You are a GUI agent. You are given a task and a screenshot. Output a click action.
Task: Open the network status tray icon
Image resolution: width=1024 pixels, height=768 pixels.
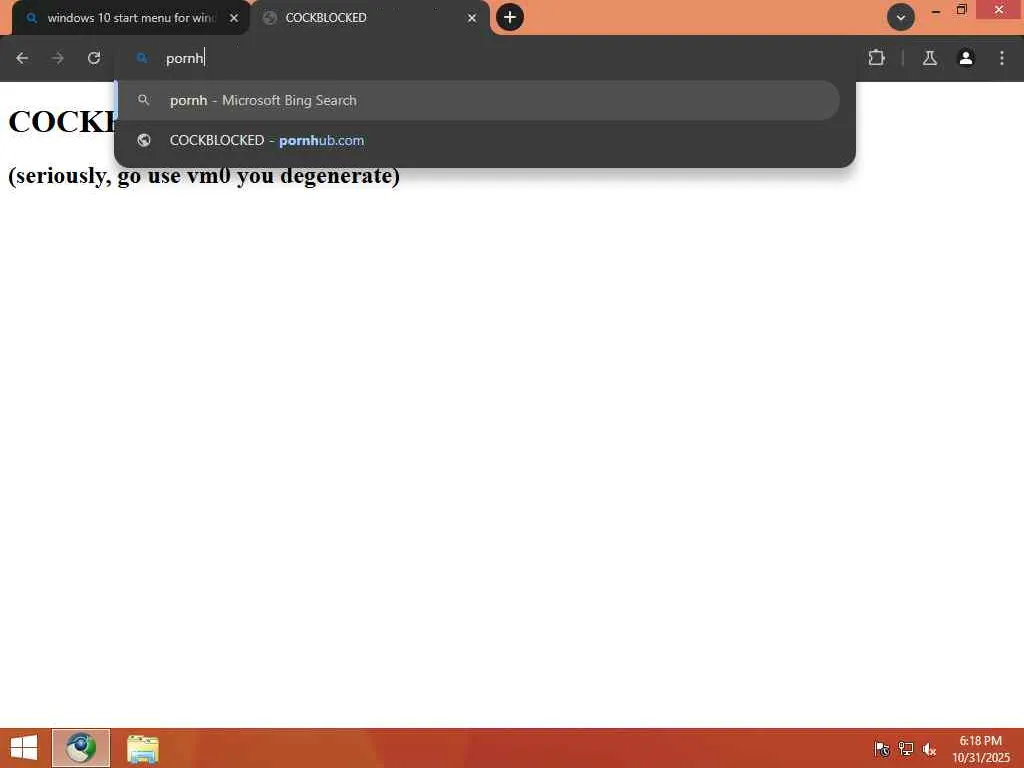(906, 749)
